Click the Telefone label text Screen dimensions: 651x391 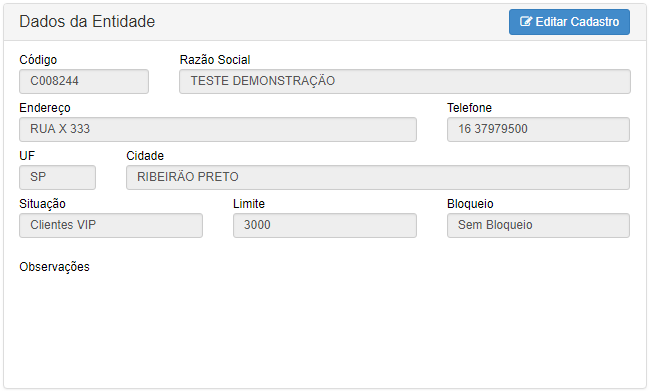pyautogui.click(x=470, y=108)
